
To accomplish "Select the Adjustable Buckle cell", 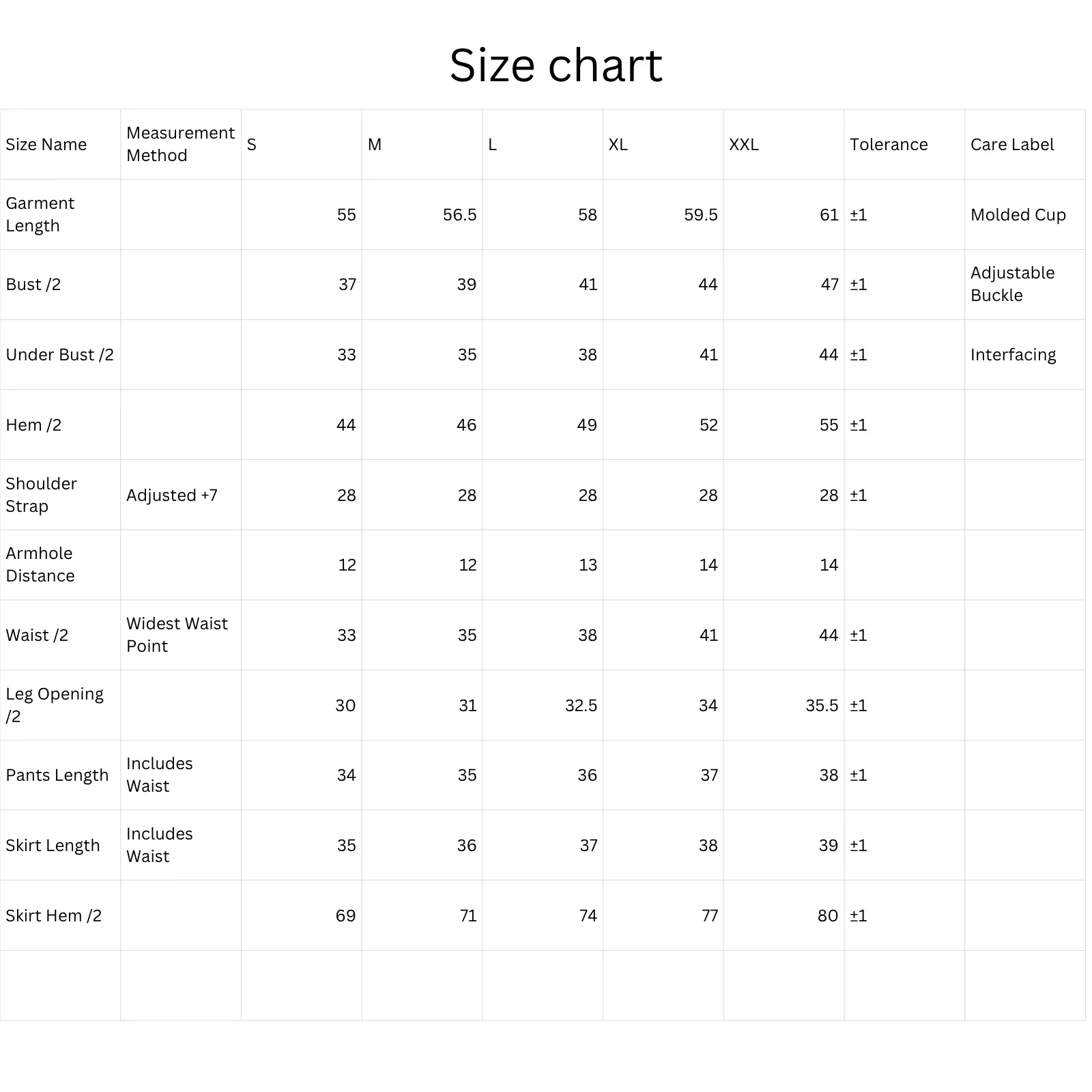I will [1012, 284].
